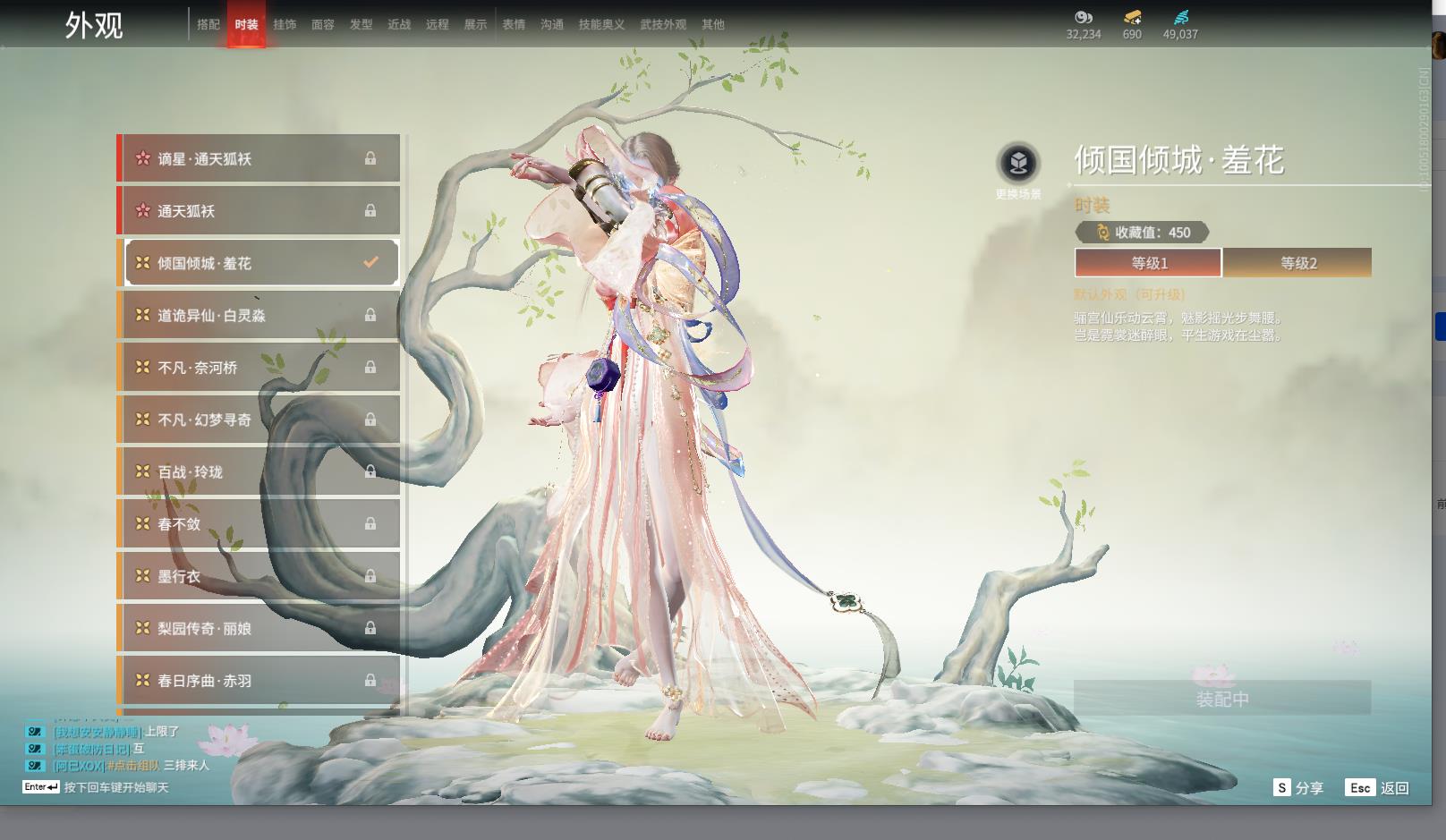Switch to the 等级2 outfit level tab

pos(1297,263)
